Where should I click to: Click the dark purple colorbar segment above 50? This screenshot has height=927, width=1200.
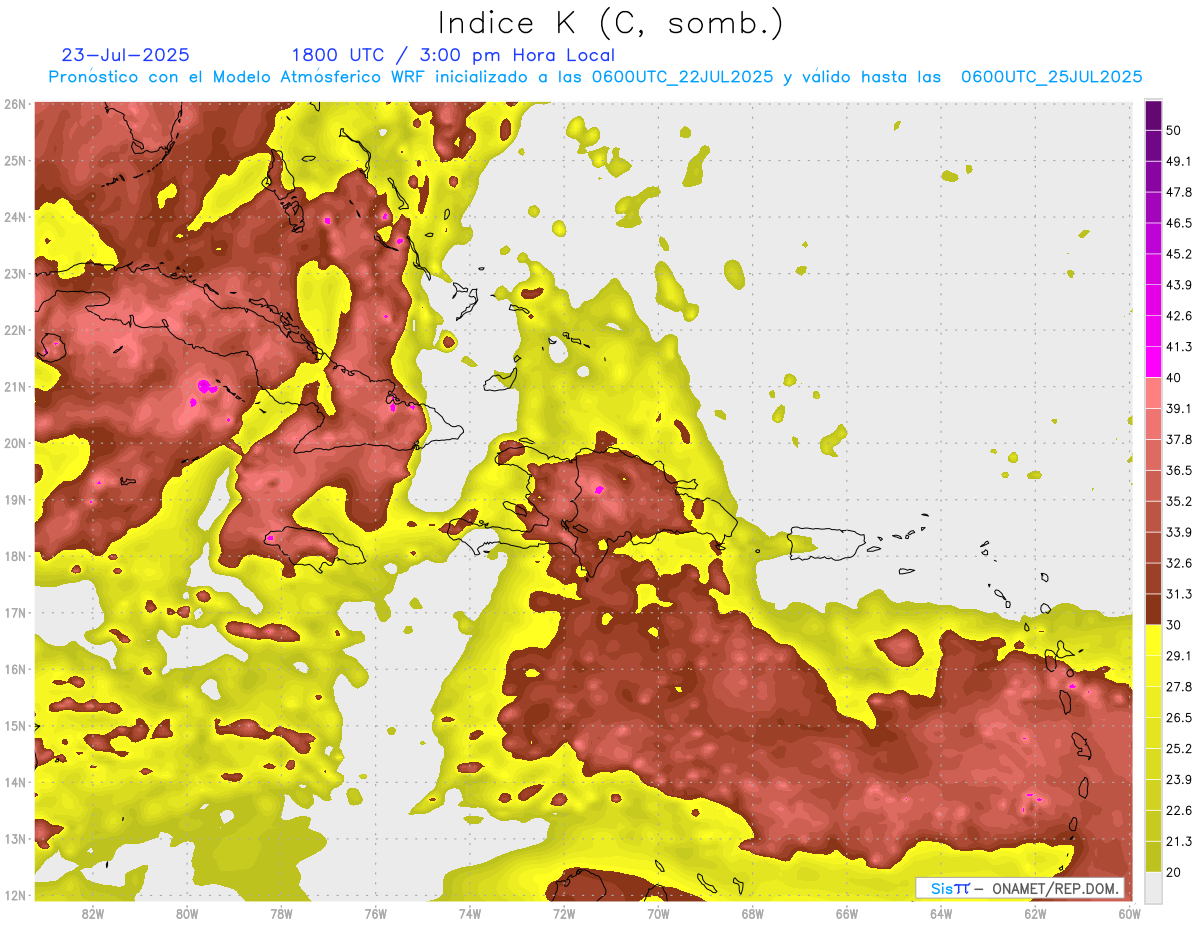[x=1153, y=116]
